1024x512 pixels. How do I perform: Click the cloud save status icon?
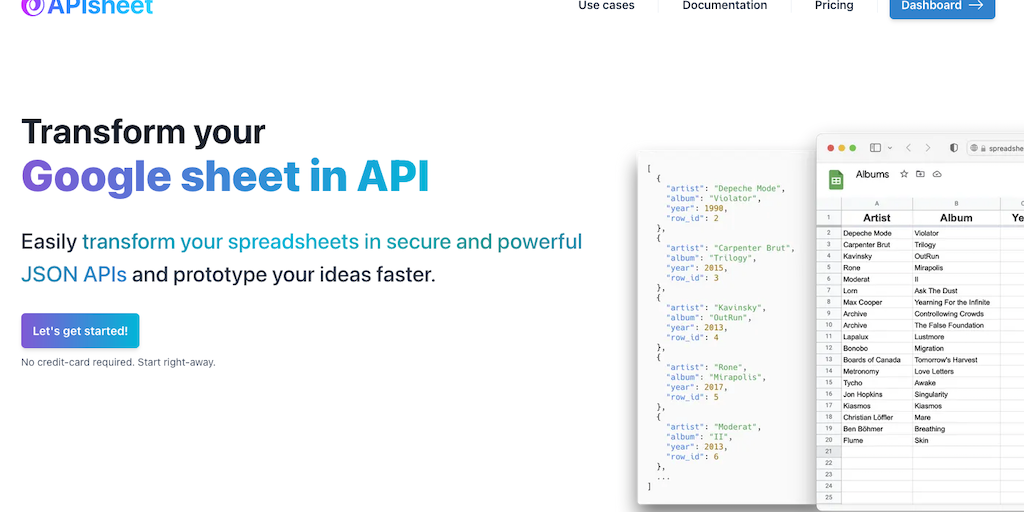pyautogui.click(x=937, y=174)
